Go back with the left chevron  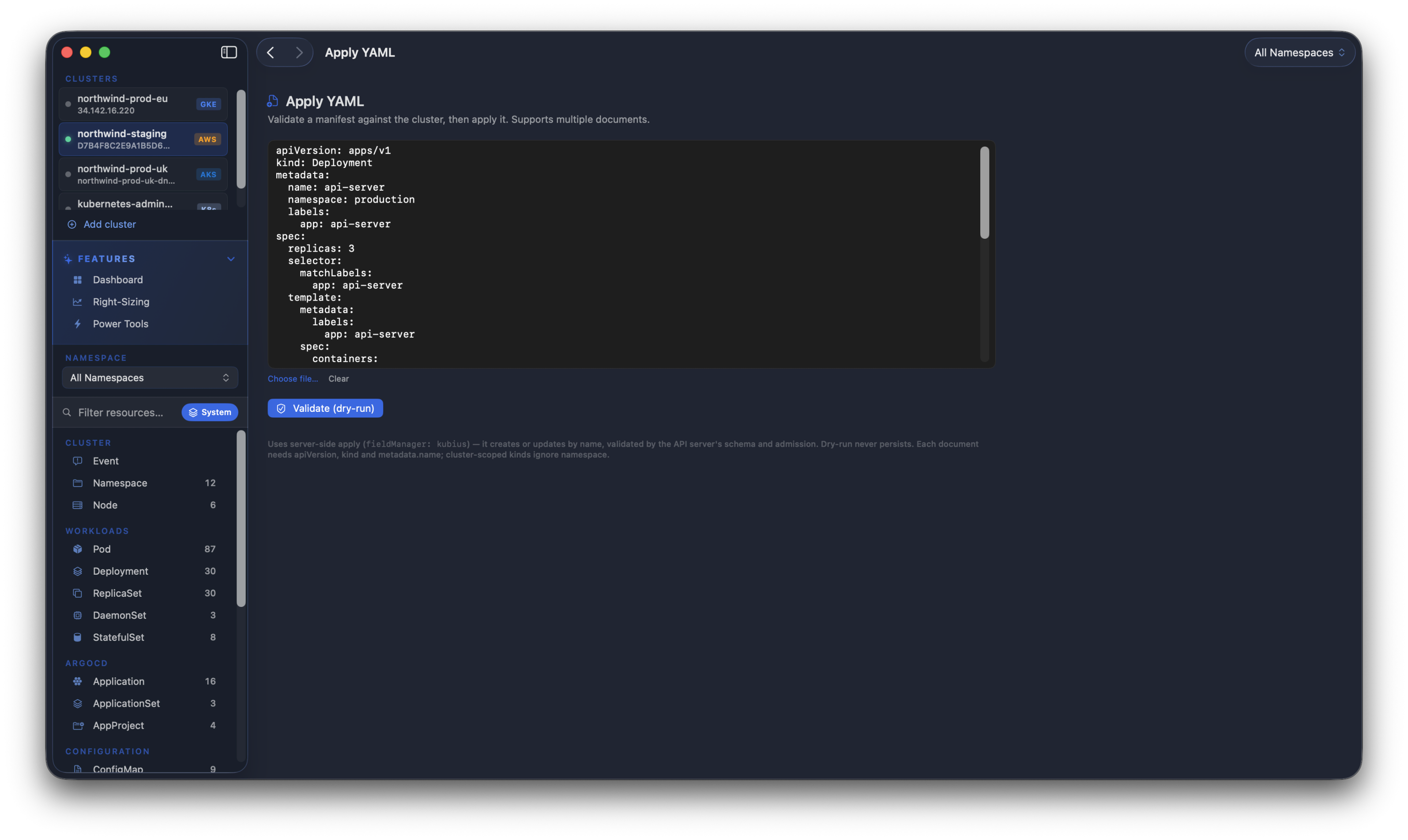(271, 53)
